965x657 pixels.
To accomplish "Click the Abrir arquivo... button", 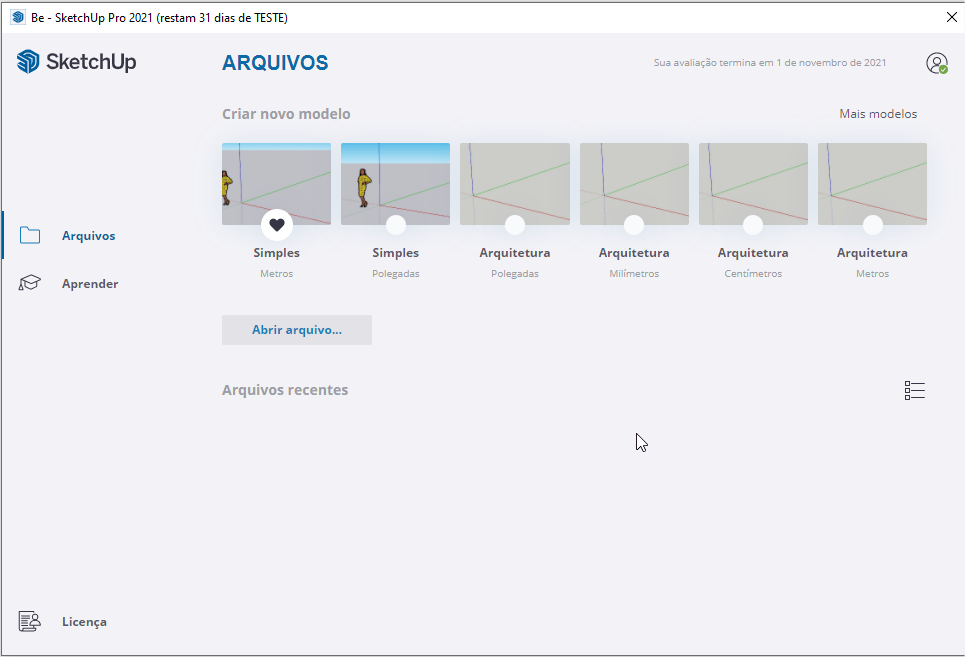I will coord(297,330).
